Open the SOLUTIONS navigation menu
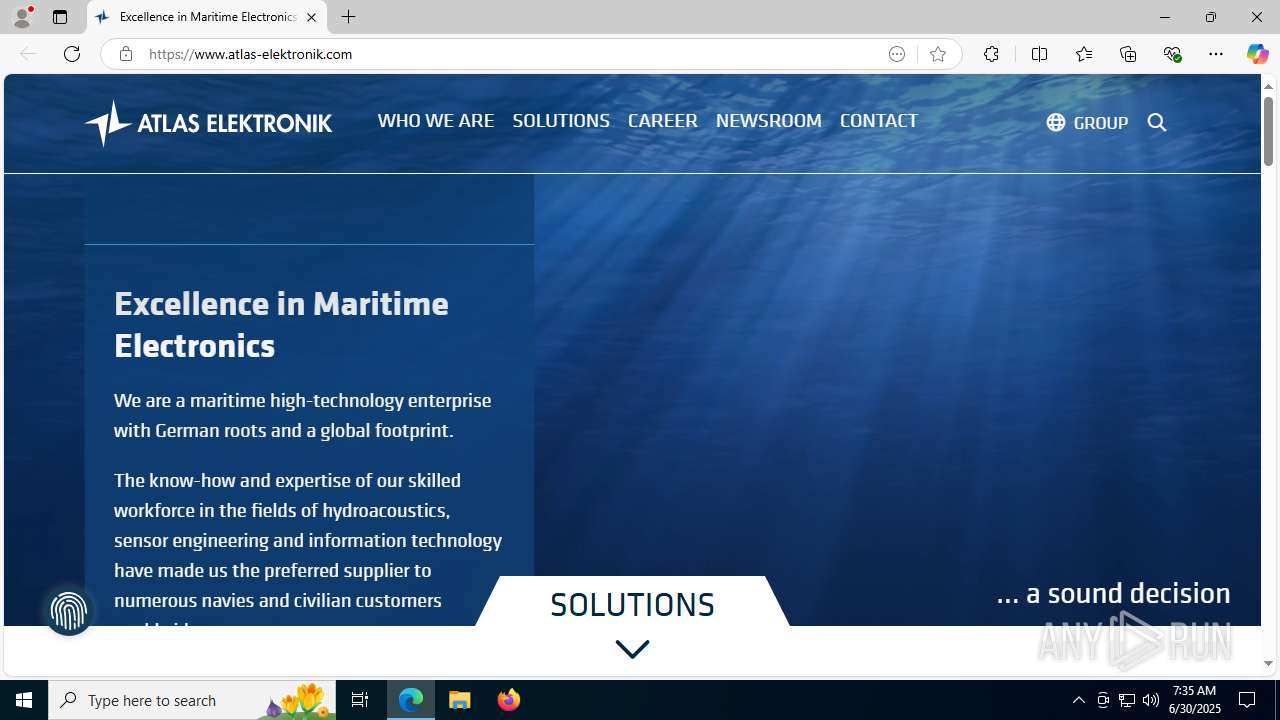This screenshot has width=1280, height=720. (x=561, y=120)
